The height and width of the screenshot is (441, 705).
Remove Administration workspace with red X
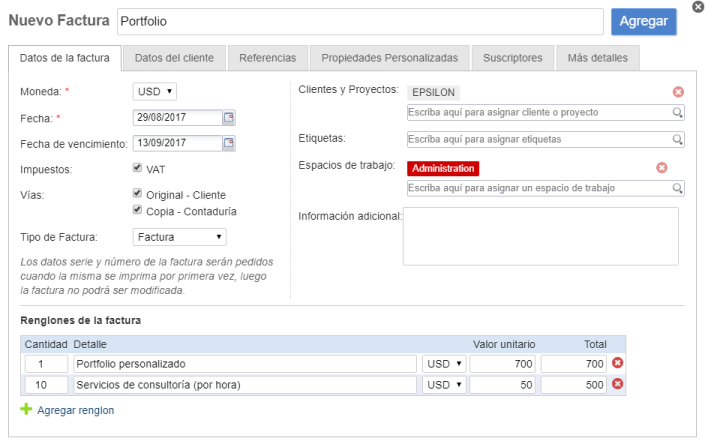[x=661, y=168]
